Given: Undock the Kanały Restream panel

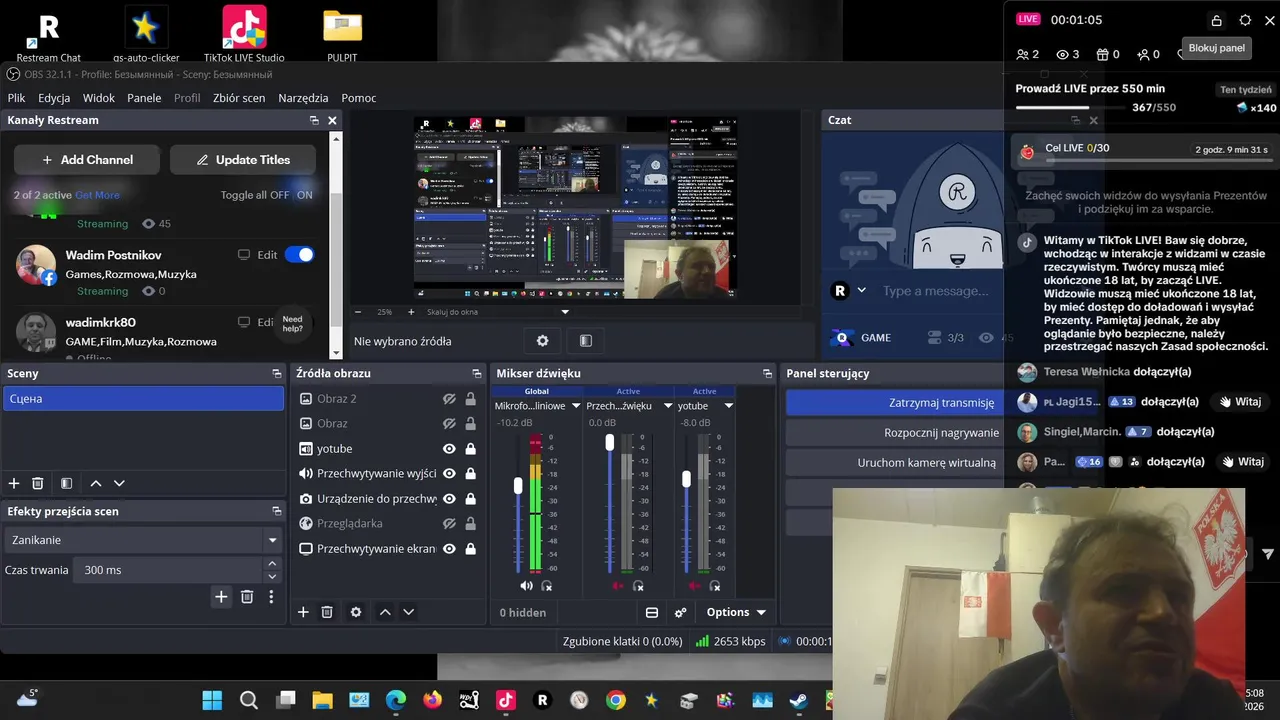Looking at the screenshot, I should pos(314,120).
